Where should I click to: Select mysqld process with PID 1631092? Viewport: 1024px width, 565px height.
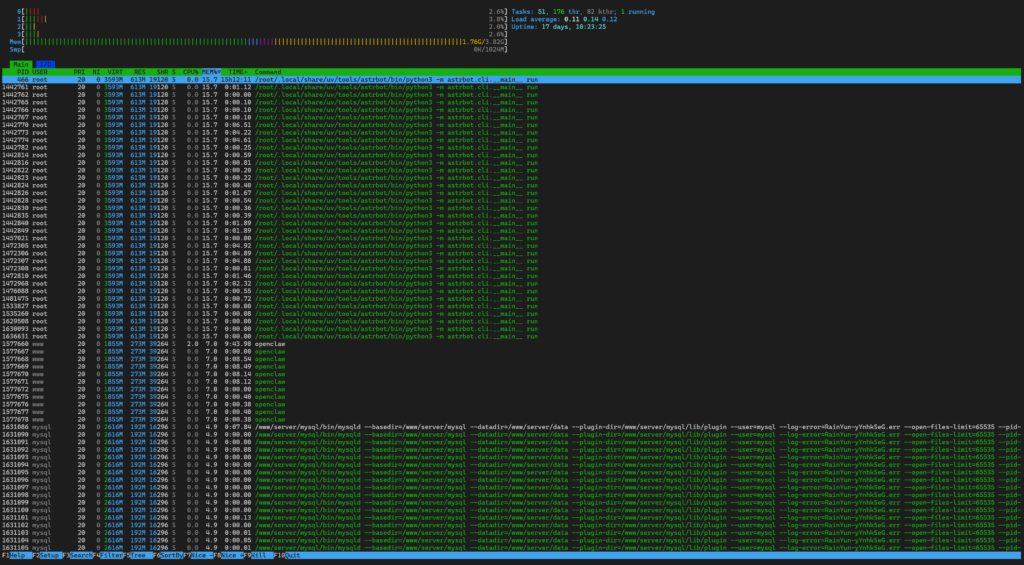pos(512,449)
